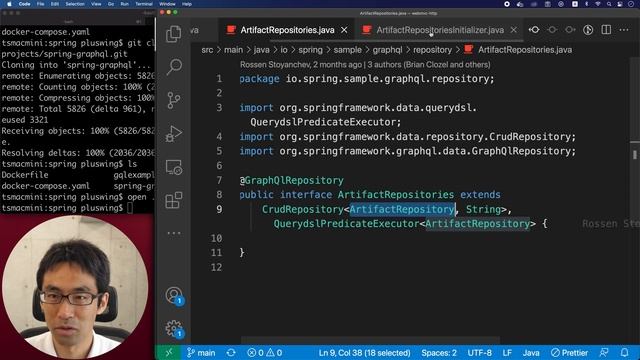Split the editor to the right
Screen dimensions: 640x360
click(x=606, y=30)
